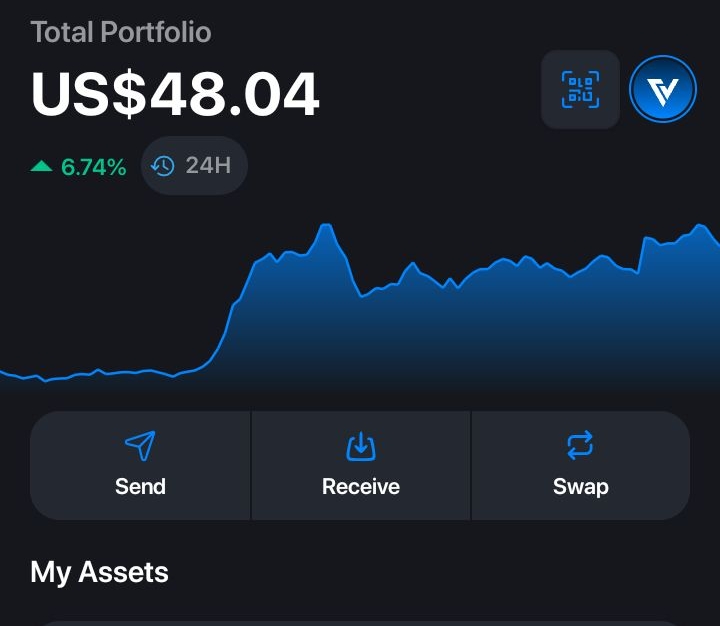The width and height of the screenshot is (720, 626).
Task: Select the Receive label
Action: click(x=361, y=486)
